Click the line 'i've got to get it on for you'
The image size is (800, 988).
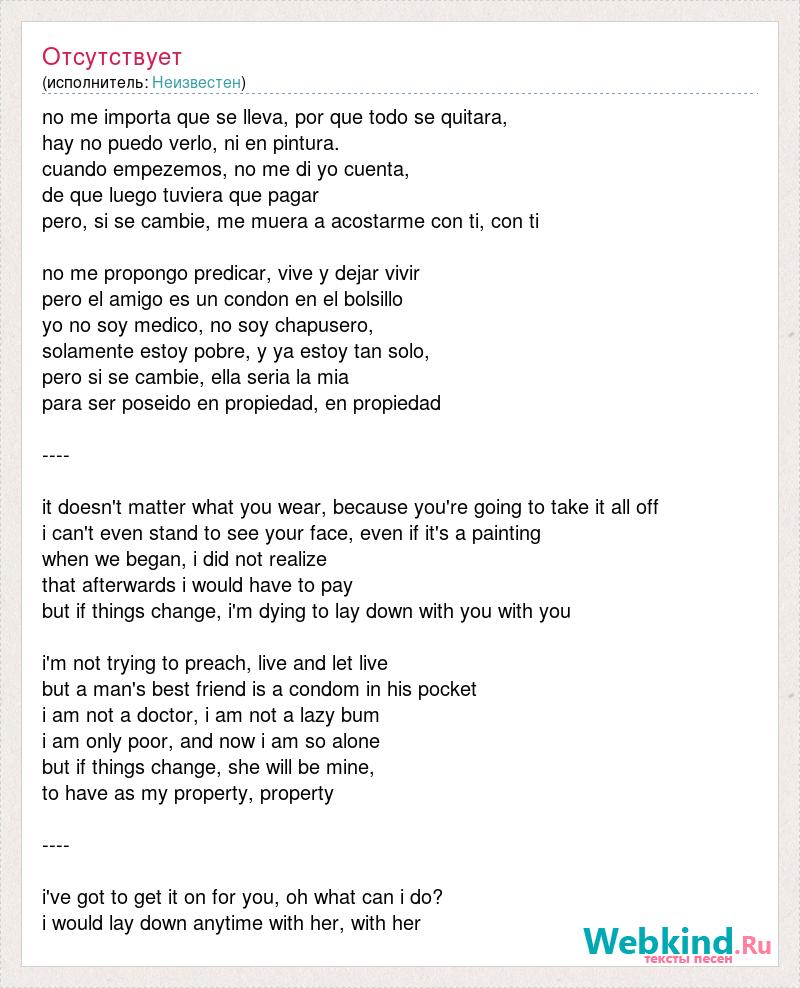click(243, 897)
